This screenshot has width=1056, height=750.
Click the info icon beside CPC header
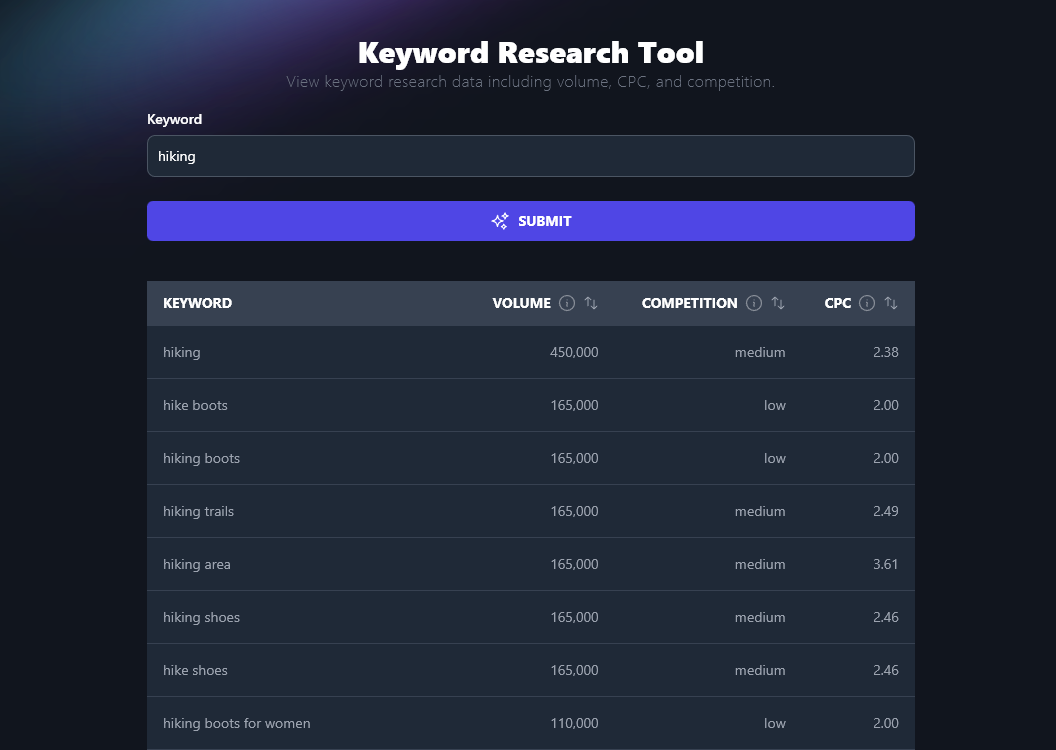coord(866,303)
